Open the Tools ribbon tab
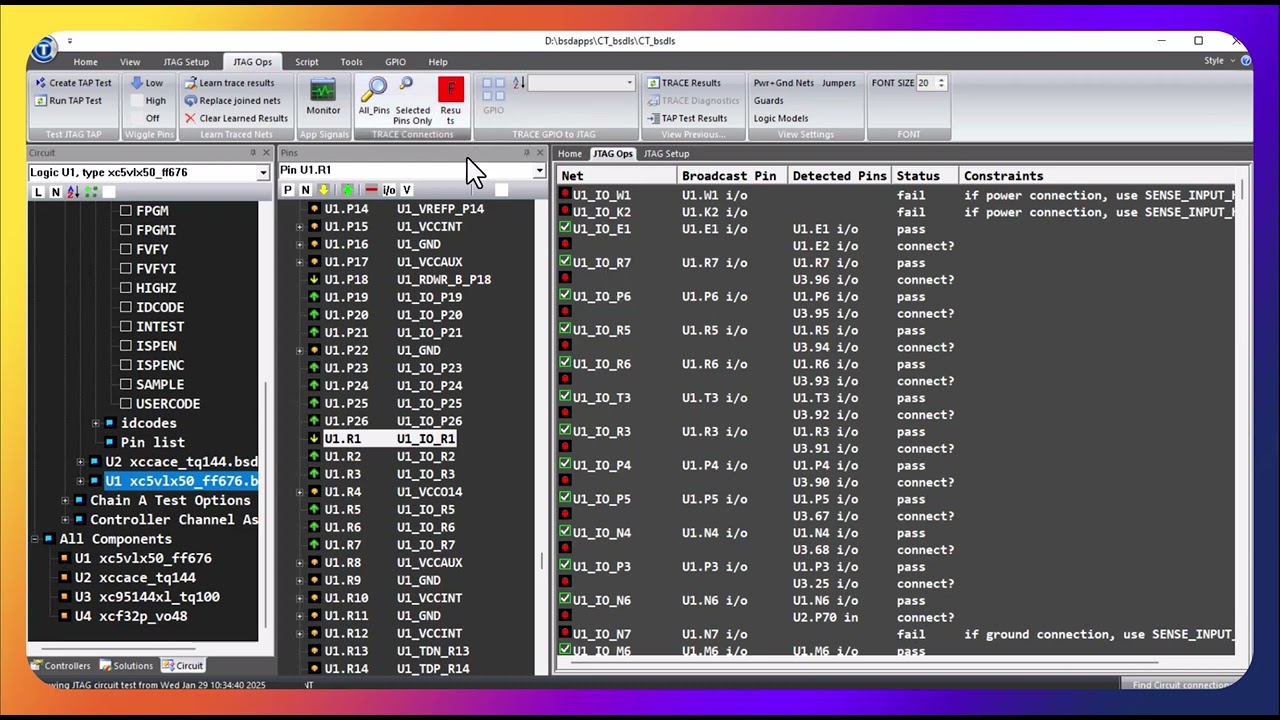The height and width of the screenshot is (720, 1280). pyautogui.click(x=351, y=62)
